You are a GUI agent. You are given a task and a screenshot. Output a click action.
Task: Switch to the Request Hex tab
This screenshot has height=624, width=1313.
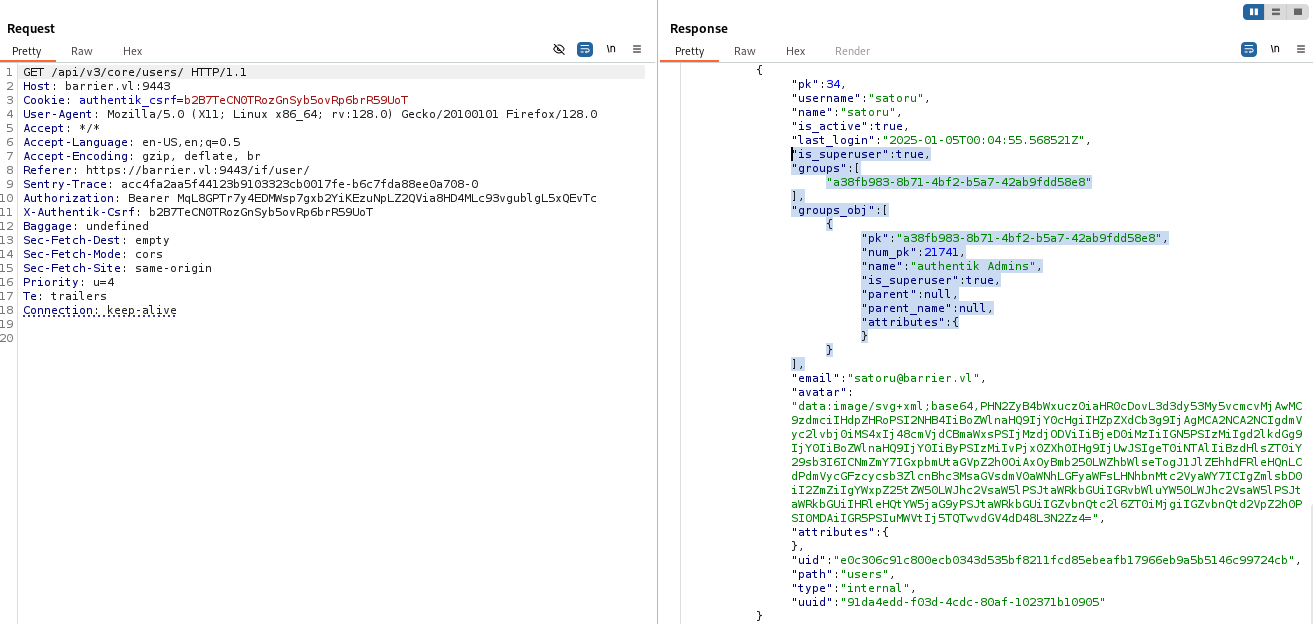(x=133, y=51)
